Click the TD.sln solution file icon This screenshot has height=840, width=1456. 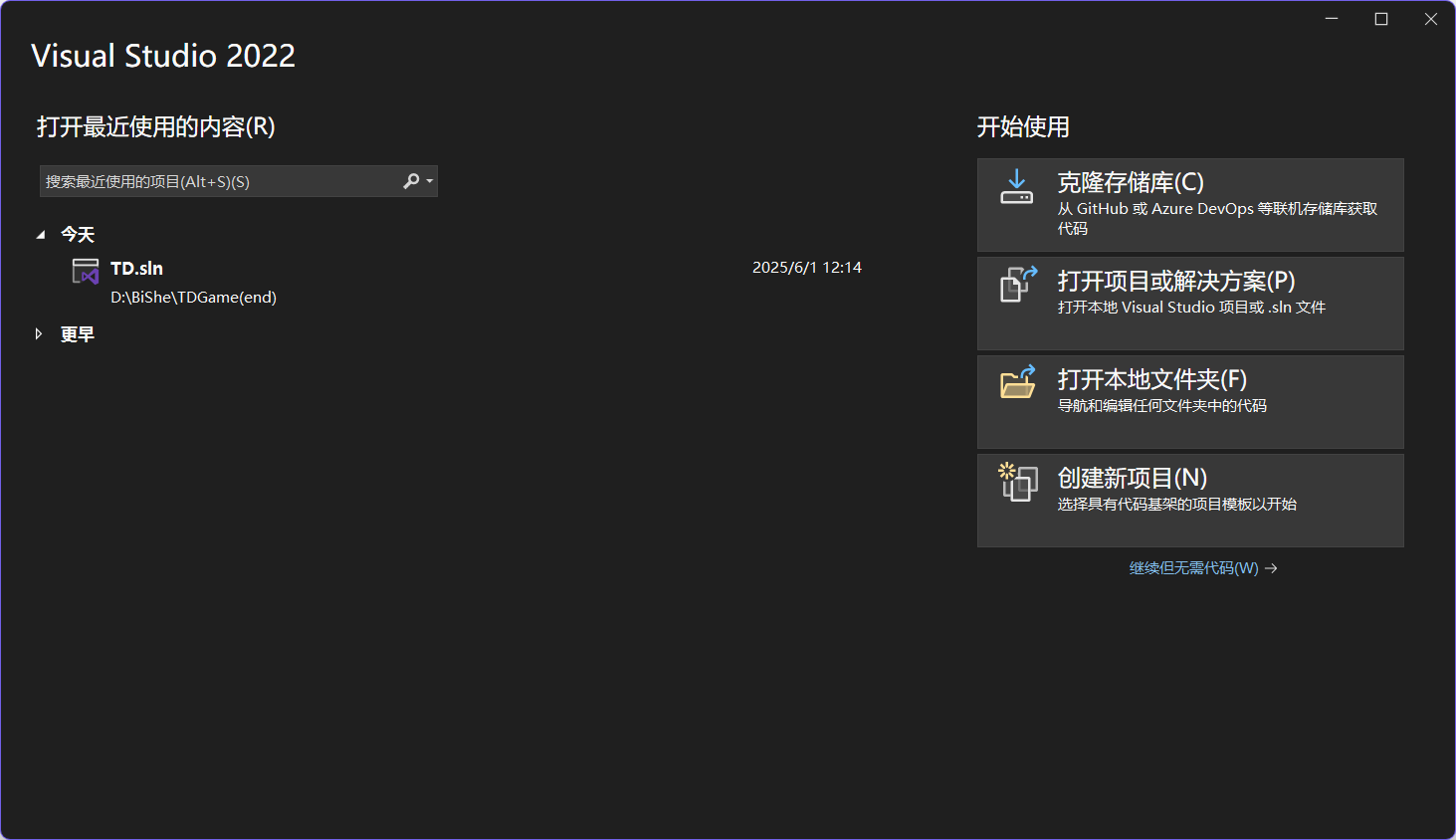click(86, 271)
